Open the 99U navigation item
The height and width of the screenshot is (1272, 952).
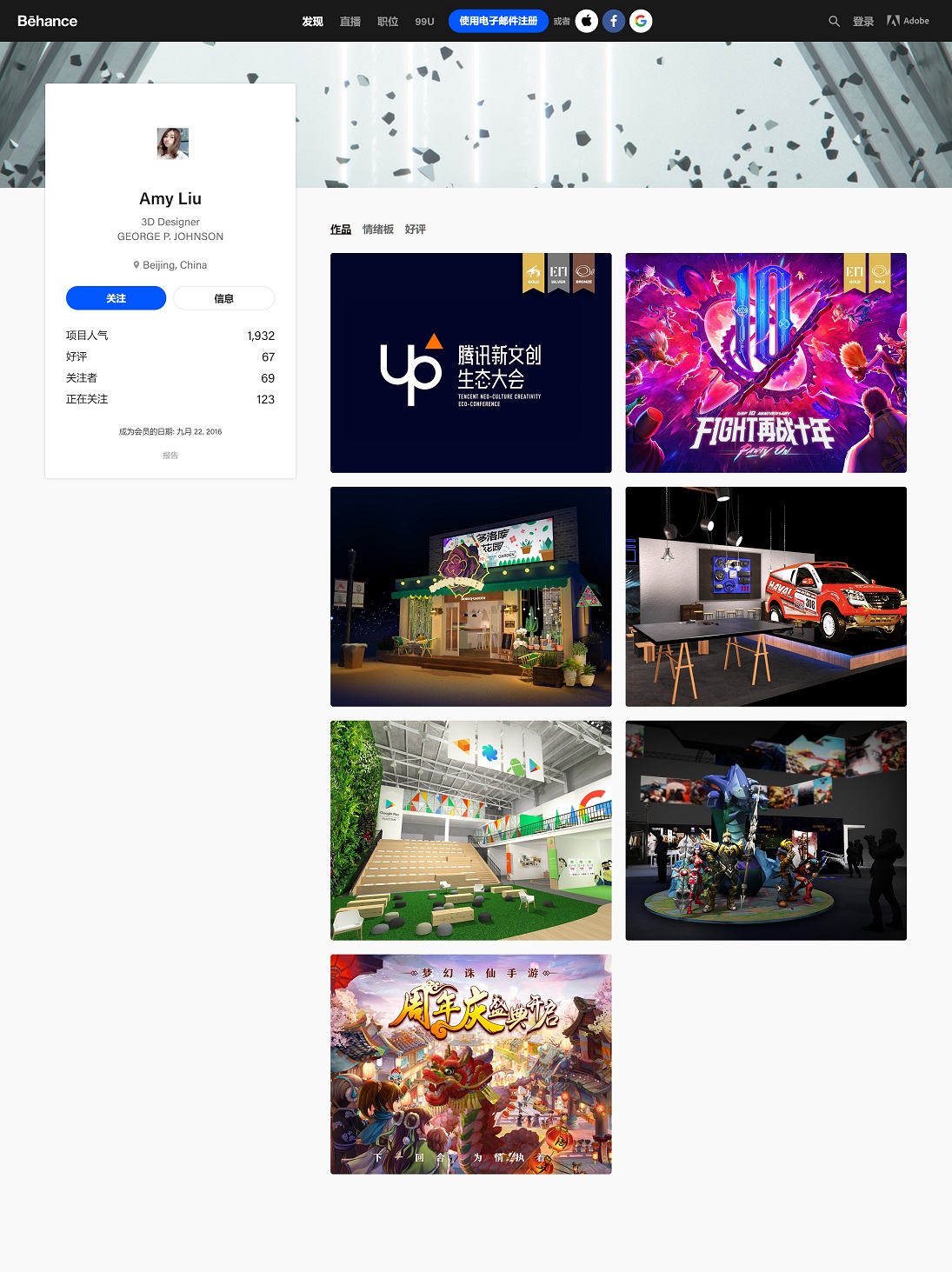click(424, 21)
